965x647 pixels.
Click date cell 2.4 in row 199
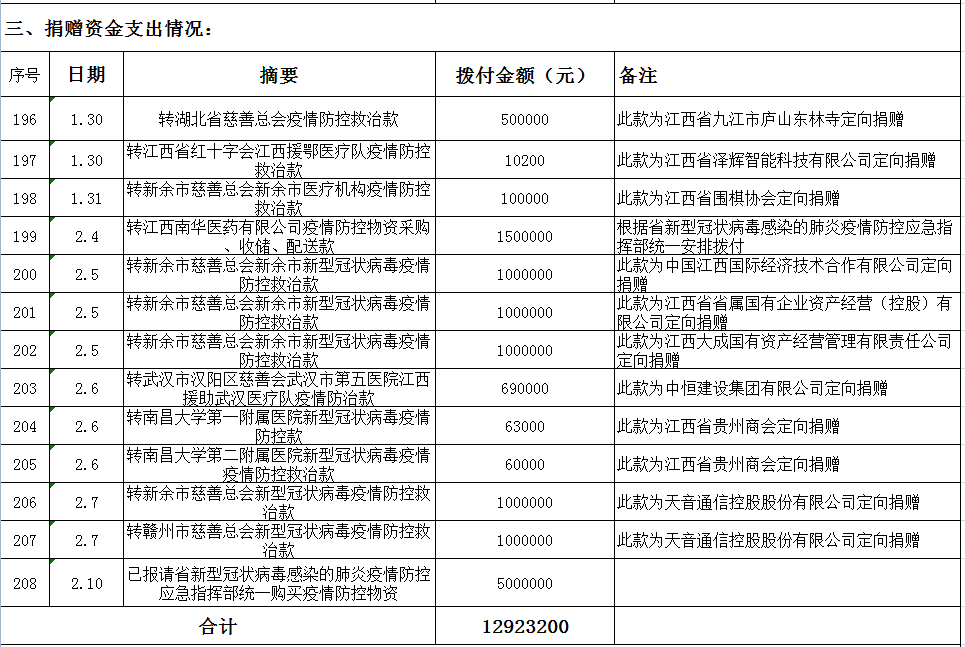(86, 237)
